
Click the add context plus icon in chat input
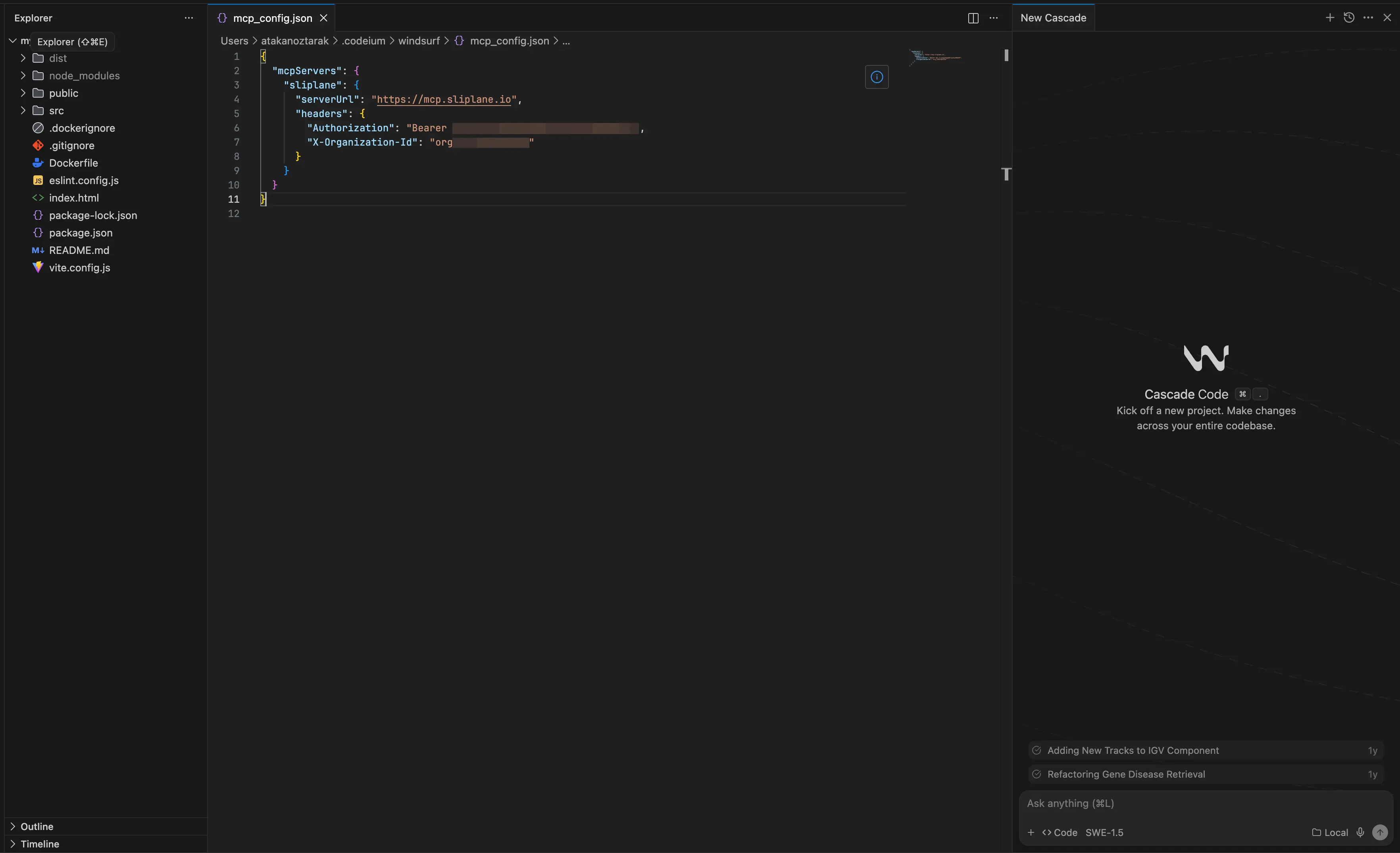[1031, 832]
